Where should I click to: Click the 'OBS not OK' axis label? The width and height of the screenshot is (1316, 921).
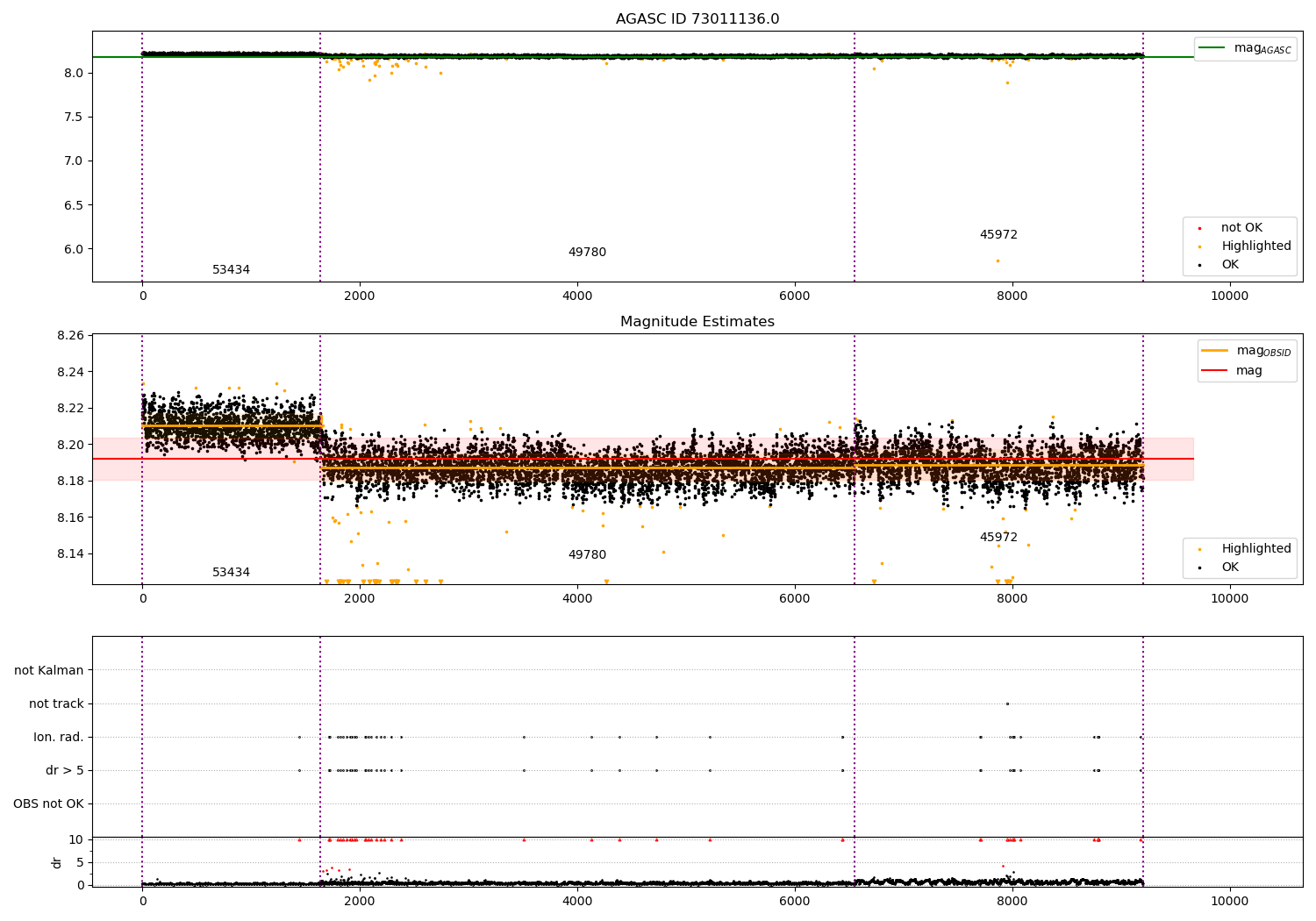pos(49,804)
